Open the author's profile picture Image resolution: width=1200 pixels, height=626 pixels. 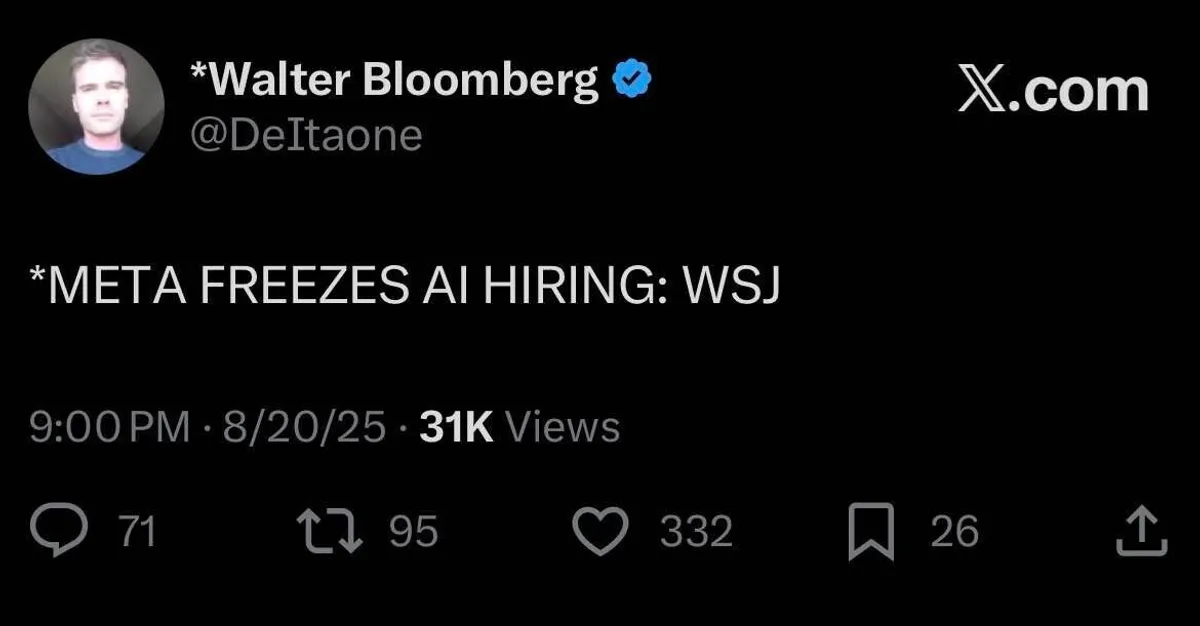(x=96, y=107)
